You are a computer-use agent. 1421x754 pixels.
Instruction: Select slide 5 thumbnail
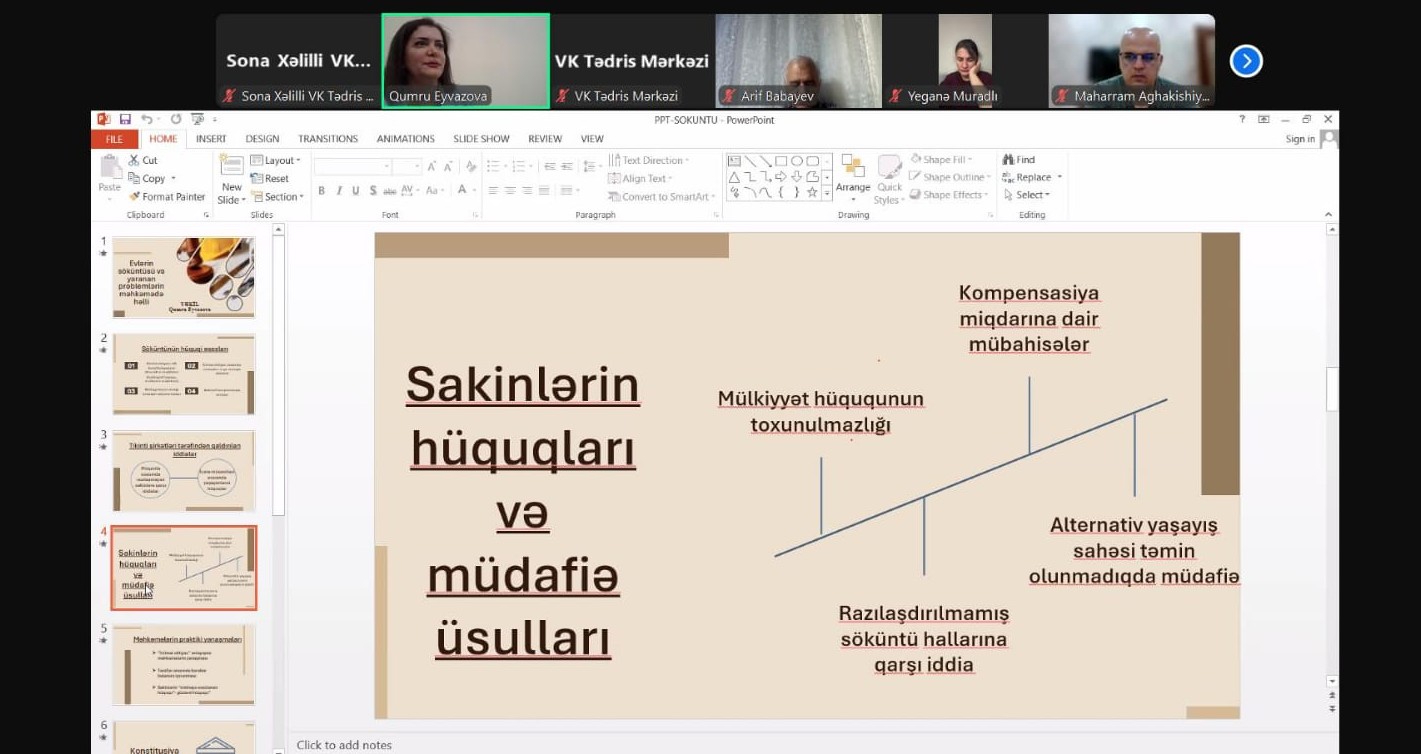point(184,665)
